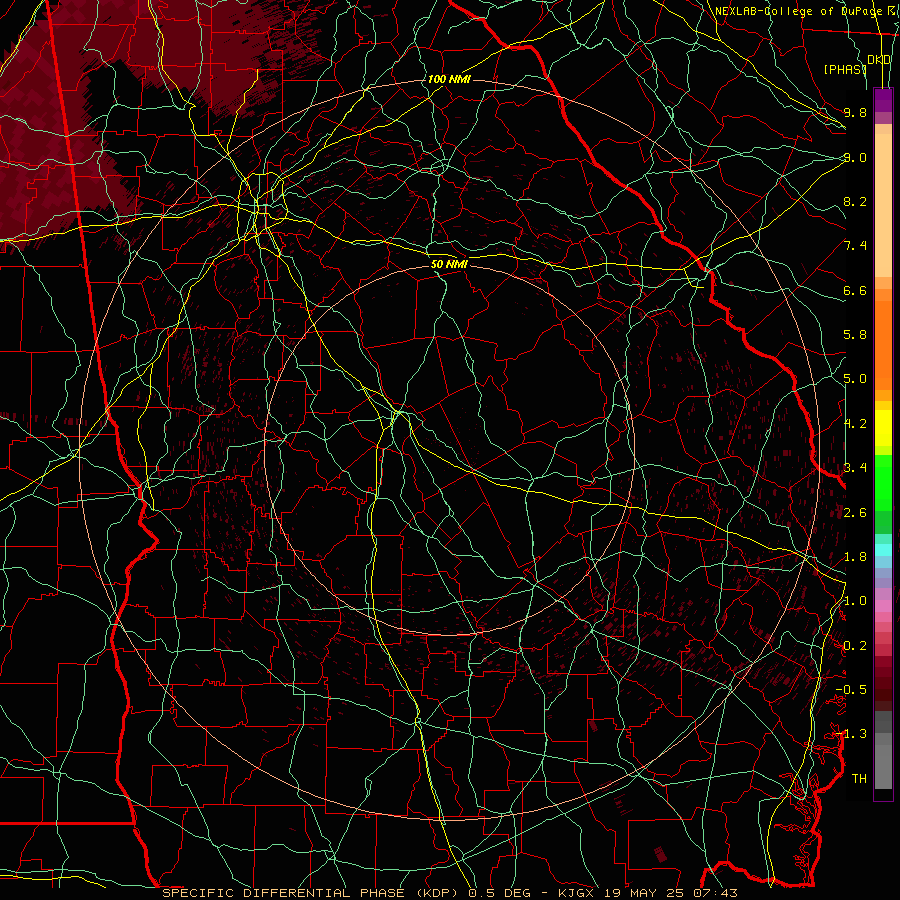This screenshot has width=900, height=900.
Task: Click the [PHAS] legend heading
Action: click(845, 69)
